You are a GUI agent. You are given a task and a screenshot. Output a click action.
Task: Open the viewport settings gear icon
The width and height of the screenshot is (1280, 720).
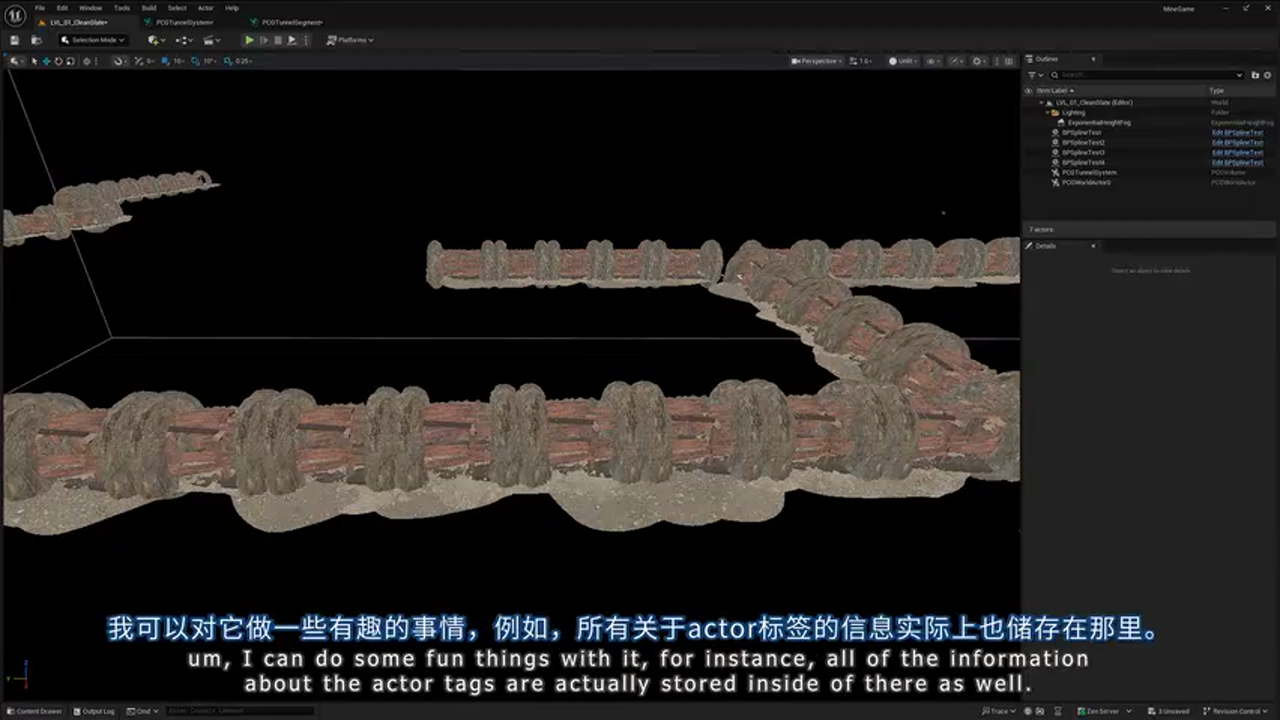click(x=977, y=61)
